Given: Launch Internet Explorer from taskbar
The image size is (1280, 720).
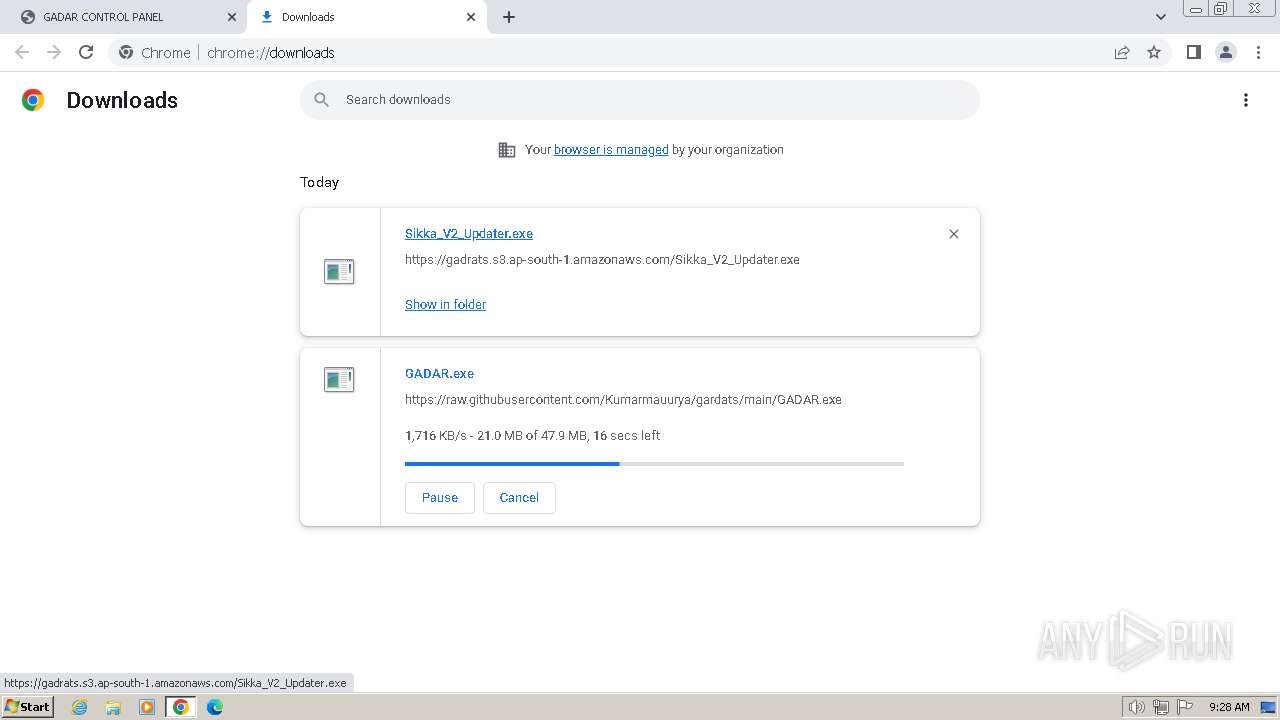Looking at the screenshot, I should coord(80,707).
